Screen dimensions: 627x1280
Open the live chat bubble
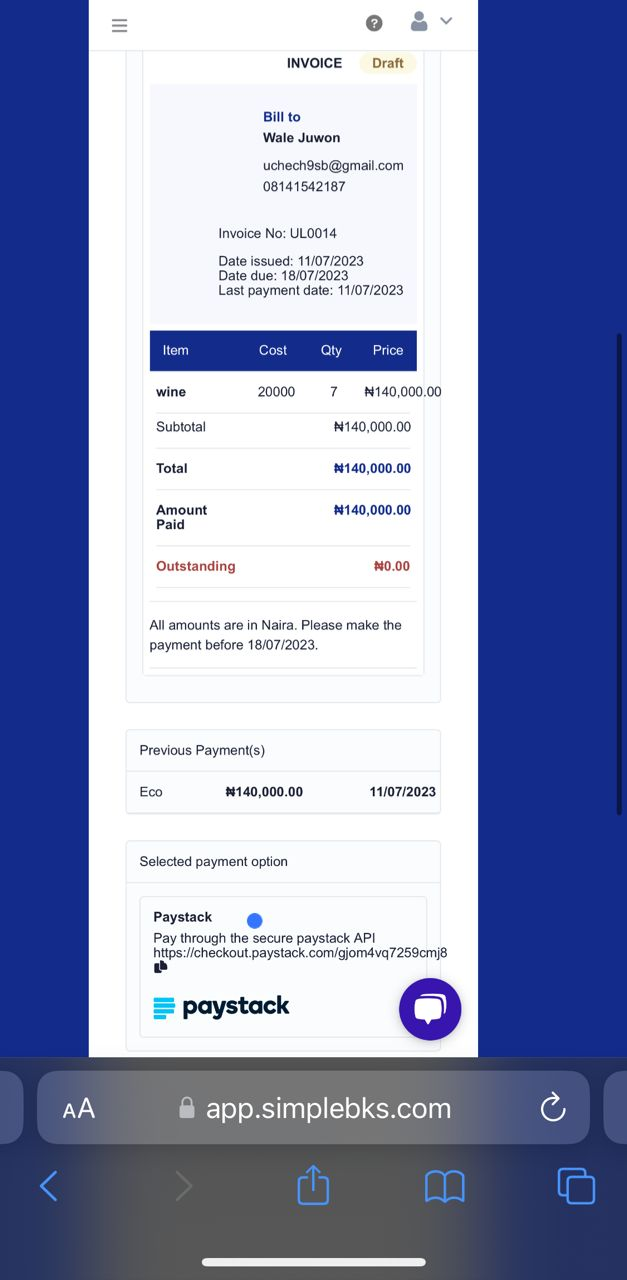tap(430, 1009)
